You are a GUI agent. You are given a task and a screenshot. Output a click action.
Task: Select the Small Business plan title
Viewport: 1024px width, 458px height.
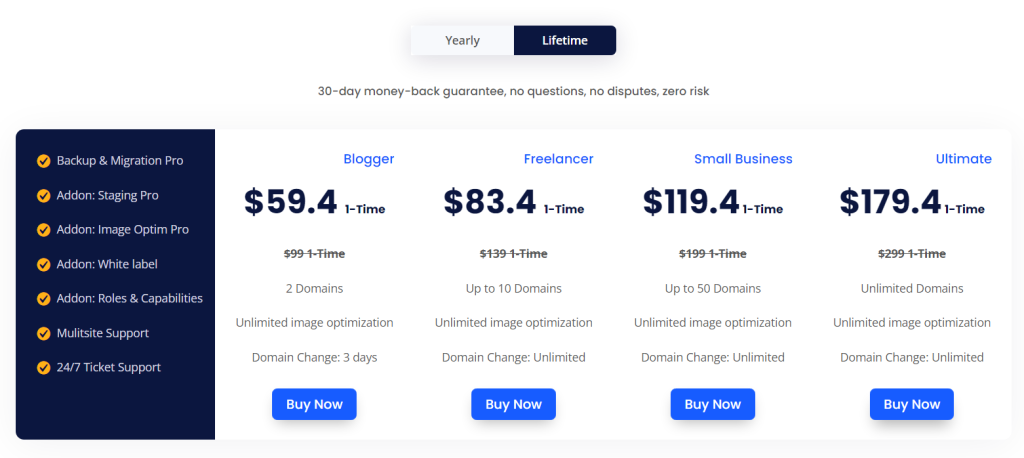tap(743, 159)
